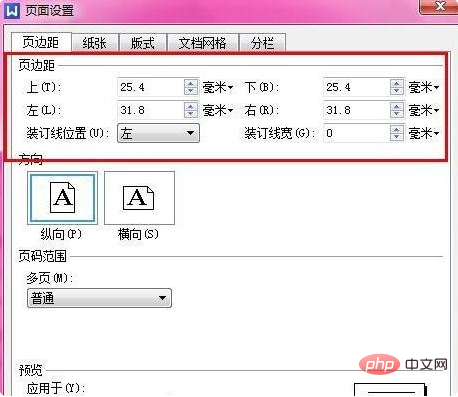The width and height of the screenshot is (458, 397).
Task: Open the 分栏 tab
Action: 262,43
